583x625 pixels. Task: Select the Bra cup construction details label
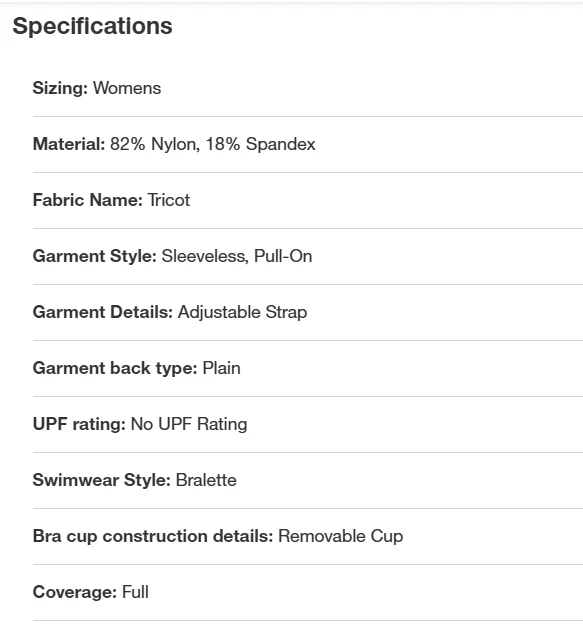[153, 537]
